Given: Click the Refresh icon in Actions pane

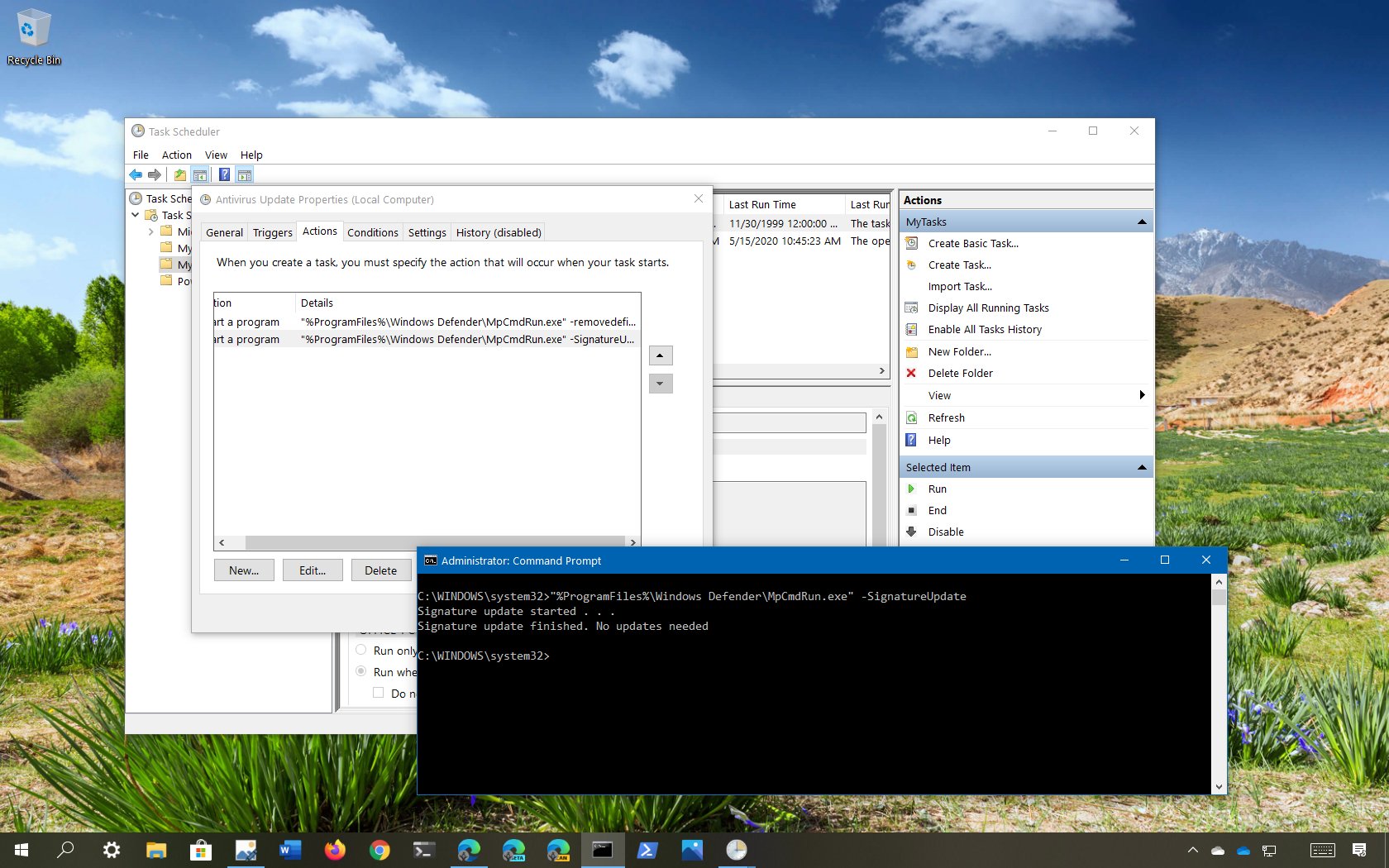Looking at the screenshot, I should (x=911, y=417).
